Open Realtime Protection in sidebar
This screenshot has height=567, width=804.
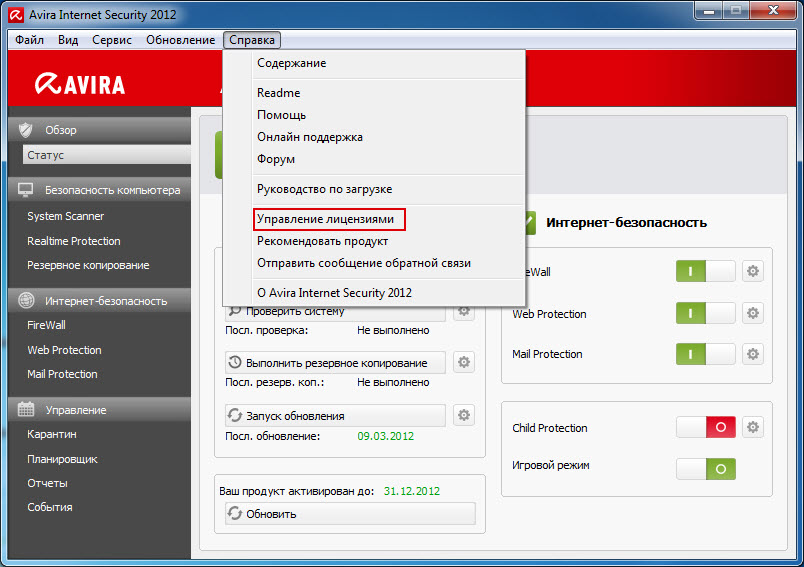click(x=74, y=241)
